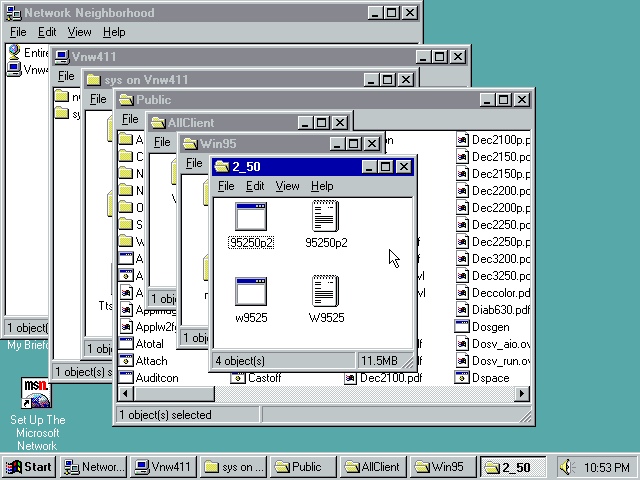Click the 2_50 window title bar folder icon
The image size is (640, 480).
[222, 167]
